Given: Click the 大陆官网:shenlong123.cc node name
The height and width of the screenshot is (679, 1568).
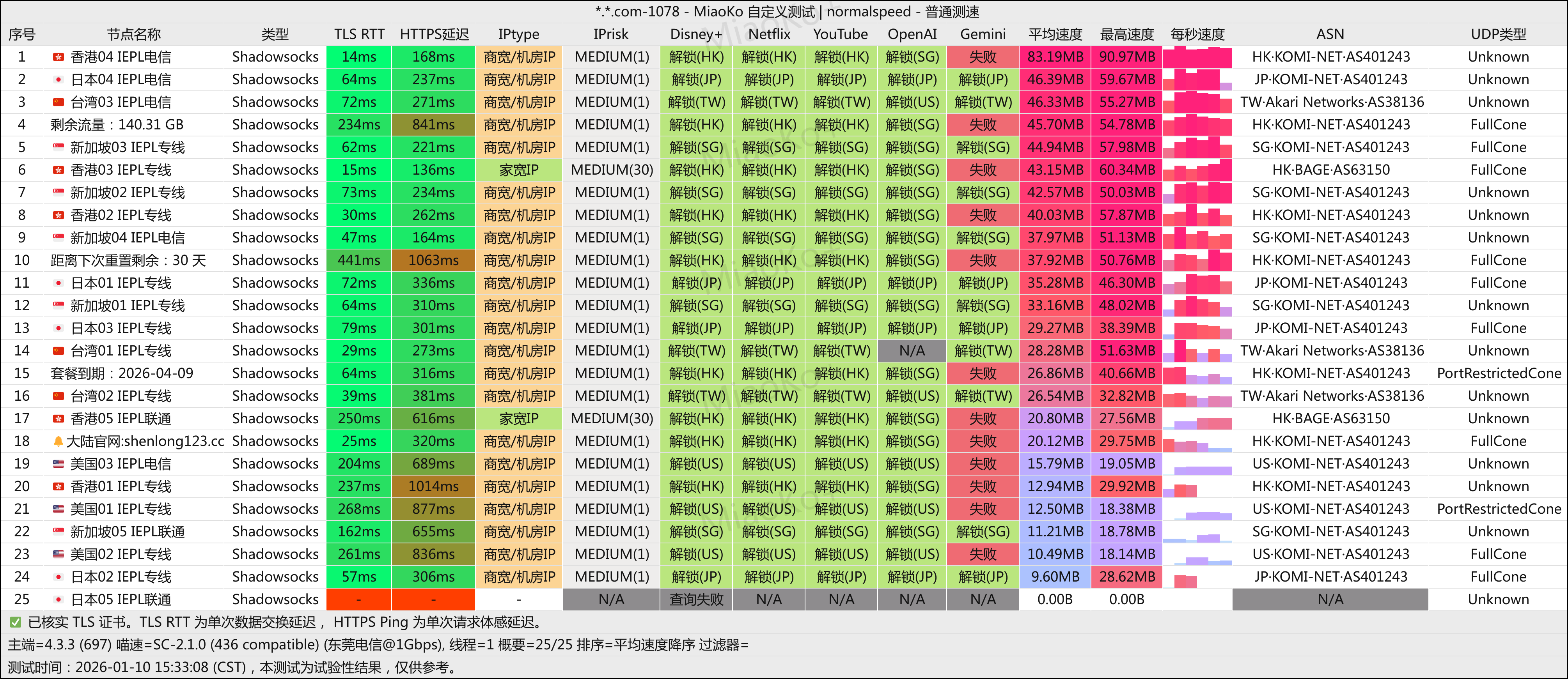Looking at the screenshot, I should (145, 441).
